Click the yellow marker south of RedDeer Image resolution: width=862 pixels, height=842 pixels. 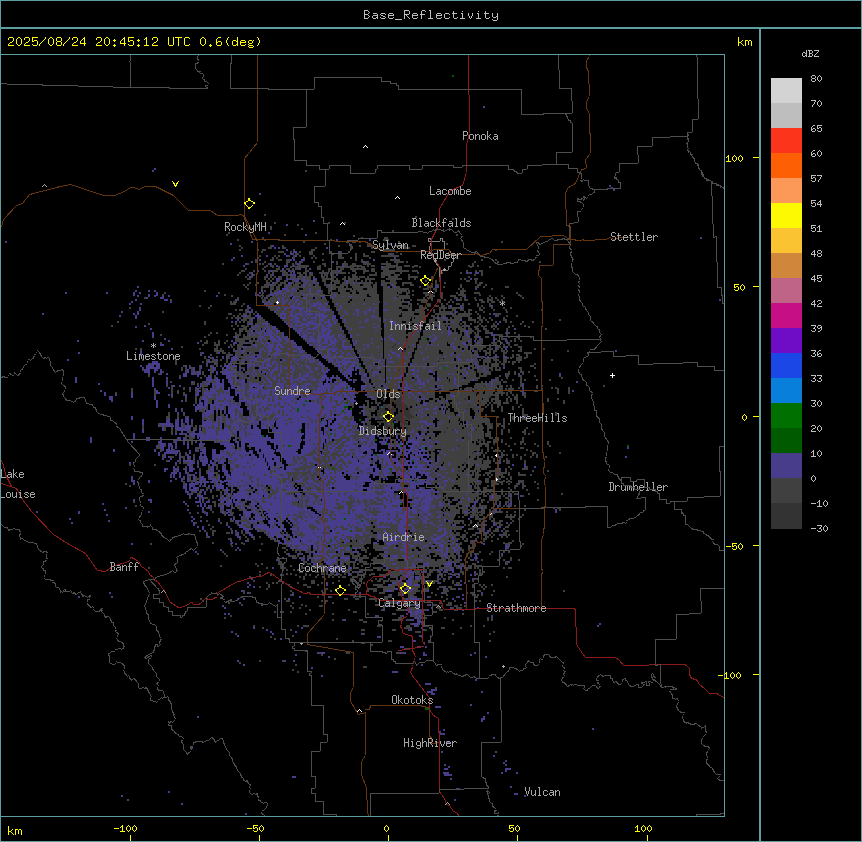[425, 281]
